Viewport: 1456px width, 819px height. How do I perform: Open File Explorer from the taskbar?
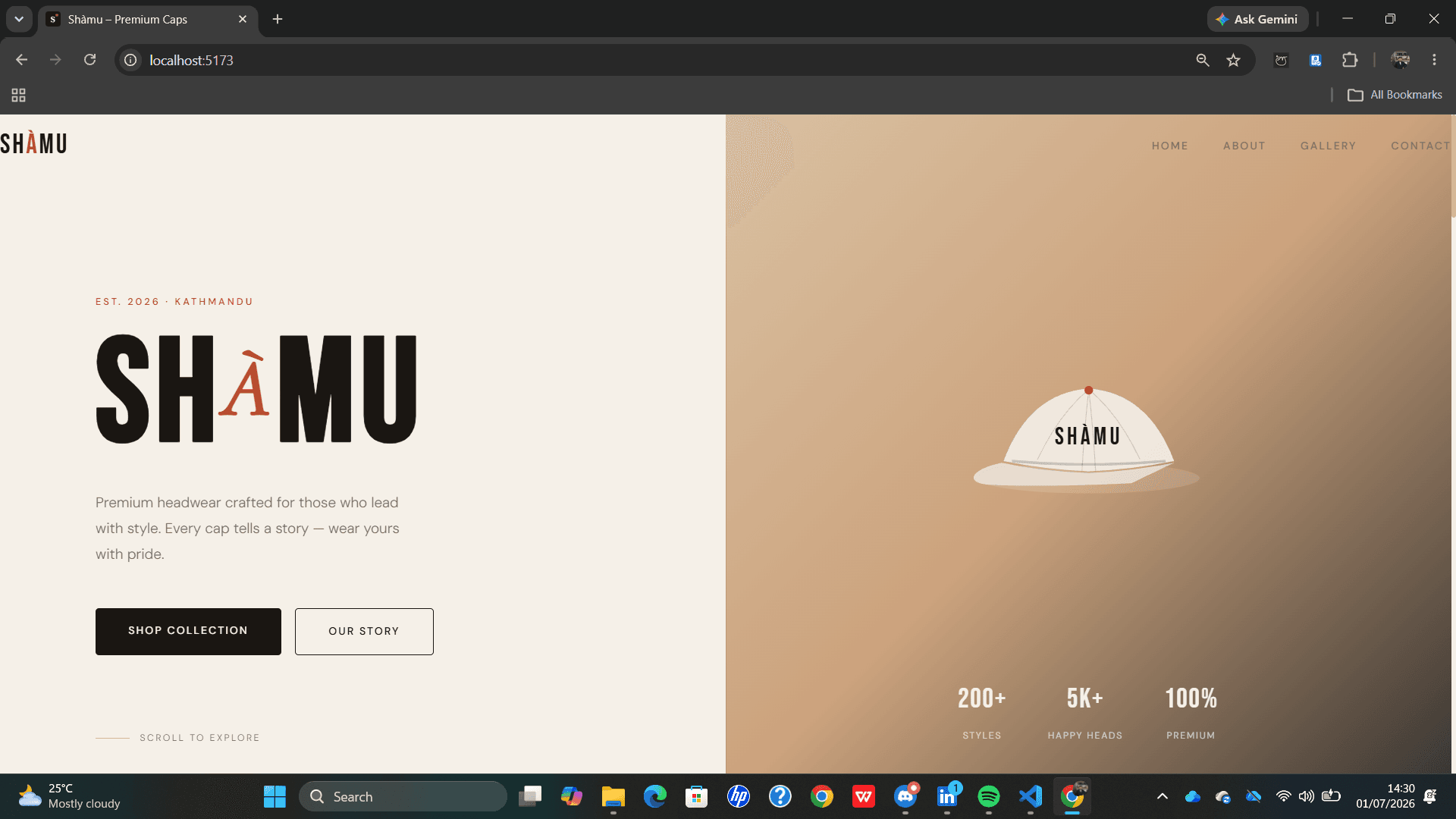pyautogui.click(x=613, y=796)
